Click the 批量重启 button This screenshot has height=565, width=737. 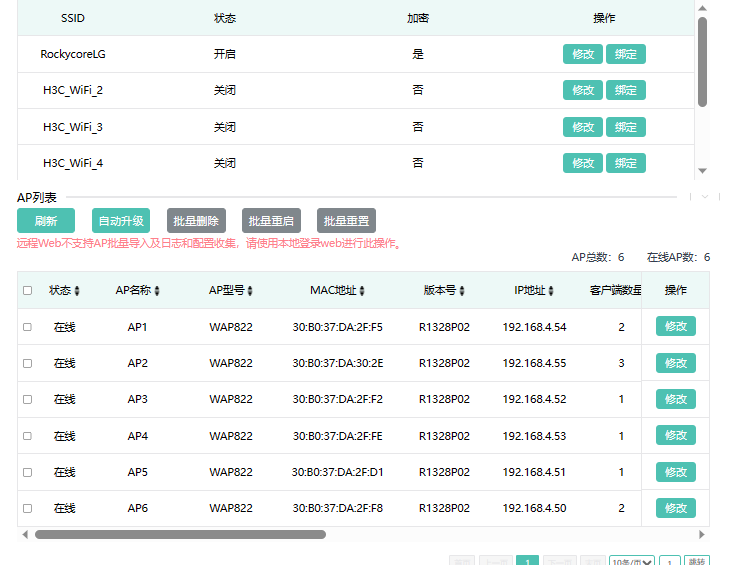click(271, 220)
